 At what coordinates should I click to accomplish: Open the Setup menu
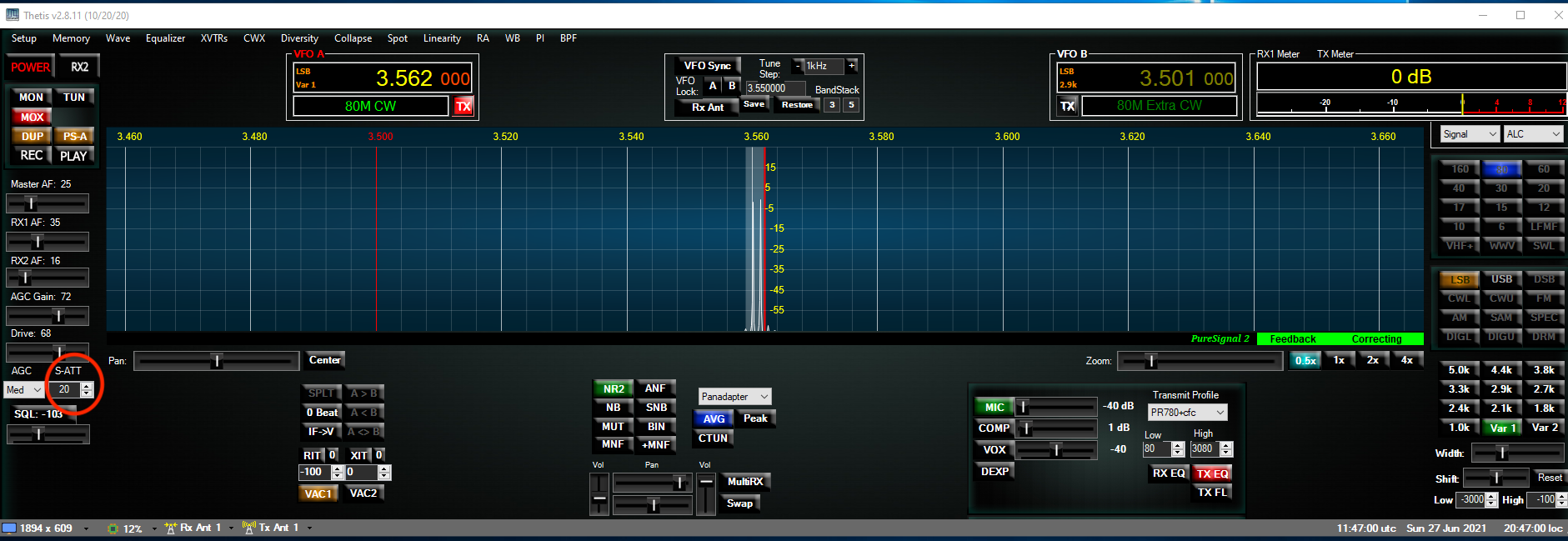(23, 38)
